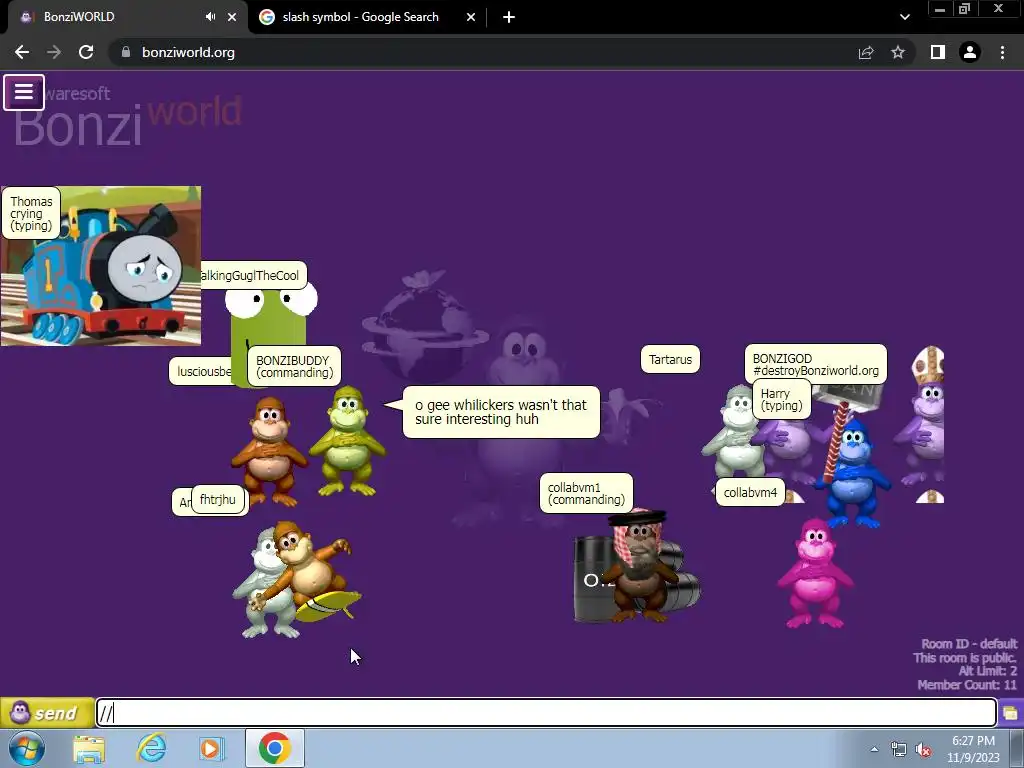Open the yellow icon right of chat input
1024x768 pixels.
(1011, 712)
